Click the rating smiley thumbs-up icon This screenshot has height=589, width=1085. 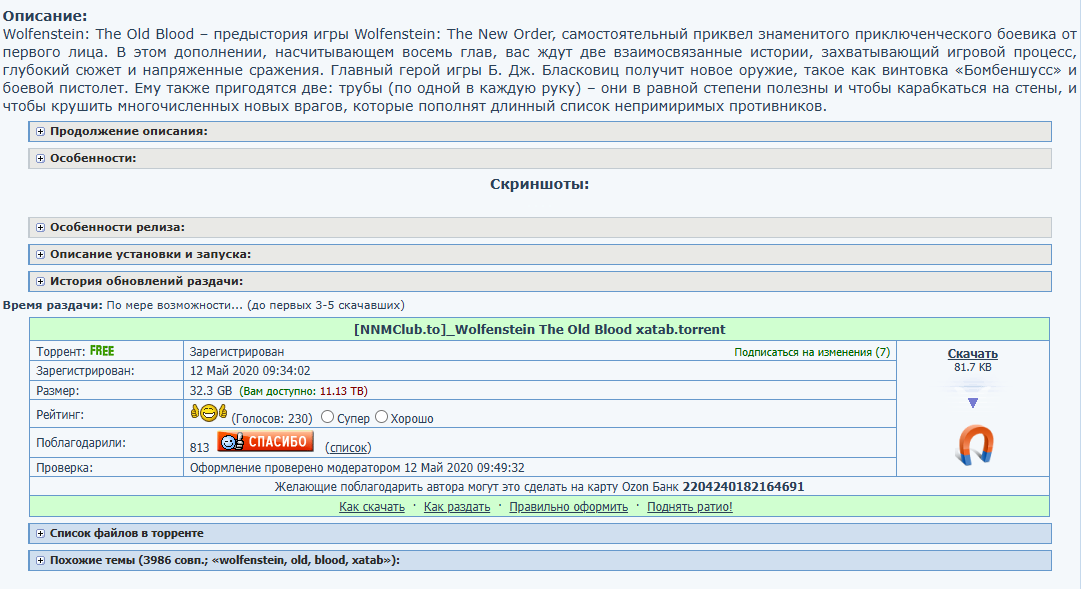208,413
